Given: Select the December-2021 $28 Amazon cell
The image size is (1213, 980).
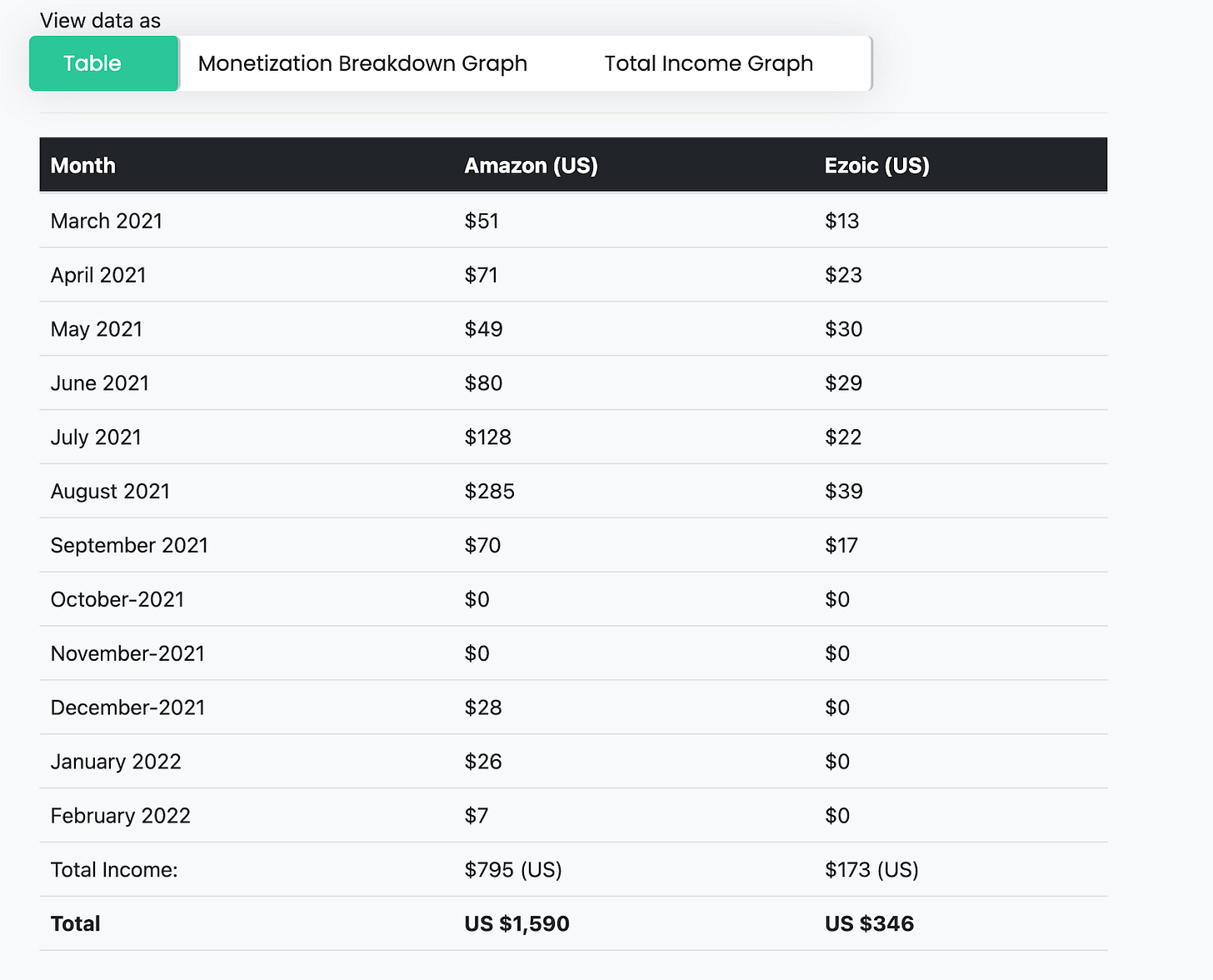Looking at the screenshot, I should (x=483, y=707).
